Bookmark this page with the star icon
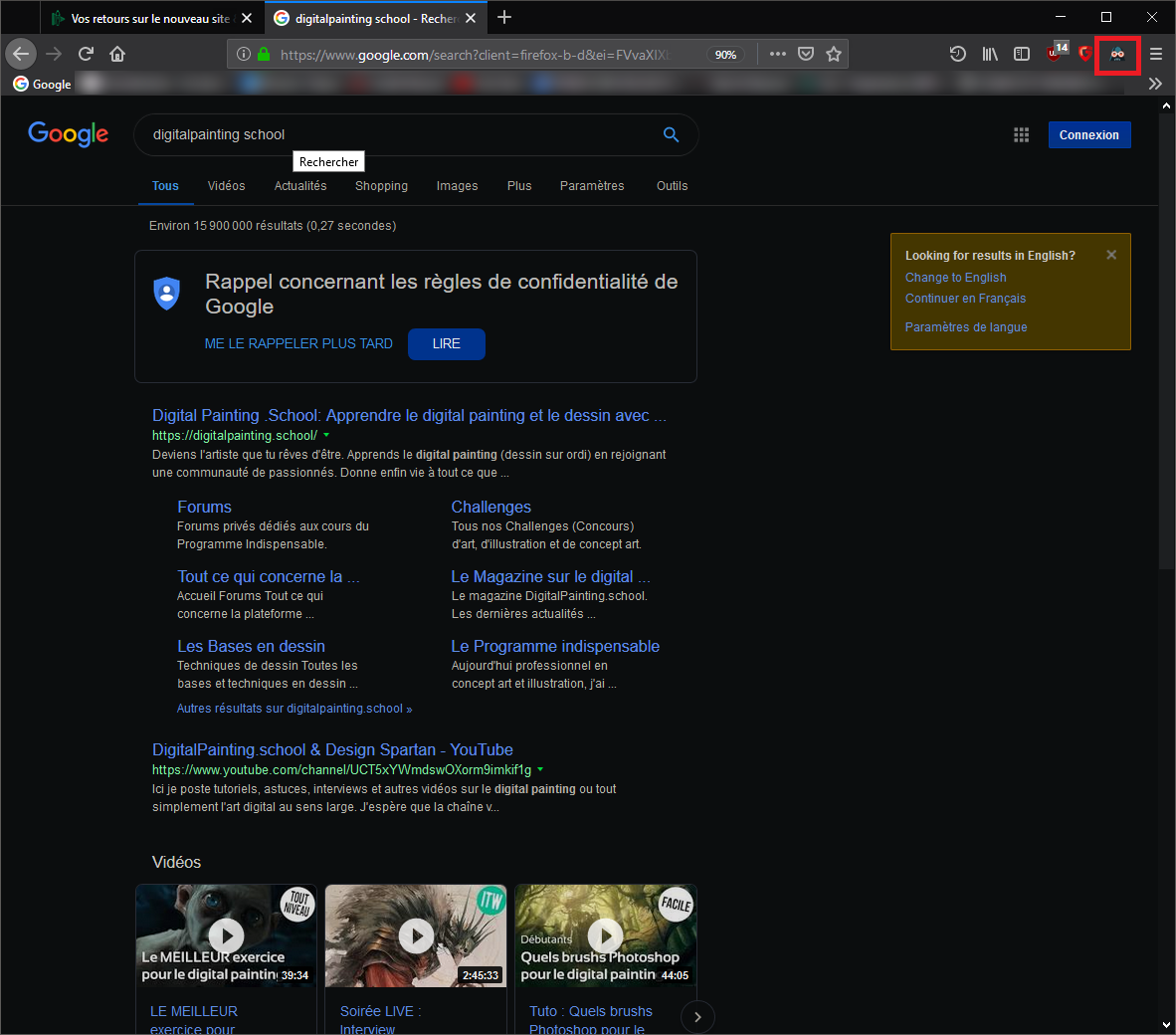1176x1035 pixels. pos(834,54)
